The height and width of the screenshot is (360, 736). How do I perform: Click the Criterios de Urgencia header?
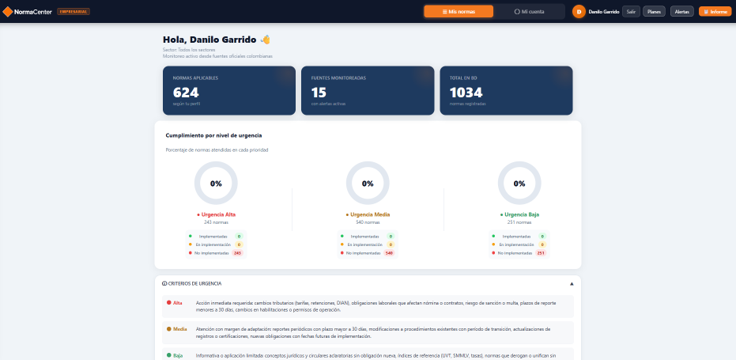[x=368, y=284]
